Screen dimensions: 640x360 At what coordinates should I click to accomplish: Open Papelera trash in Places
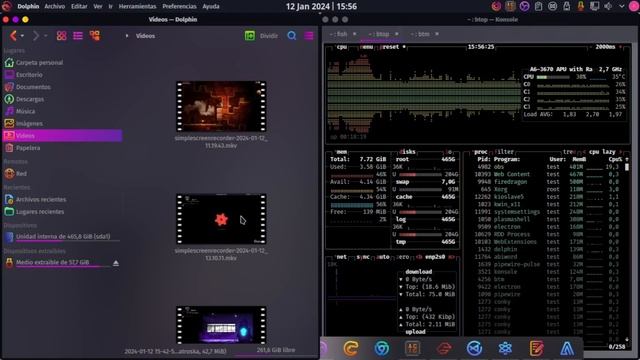pyautogui.click(x=62, y=148)
